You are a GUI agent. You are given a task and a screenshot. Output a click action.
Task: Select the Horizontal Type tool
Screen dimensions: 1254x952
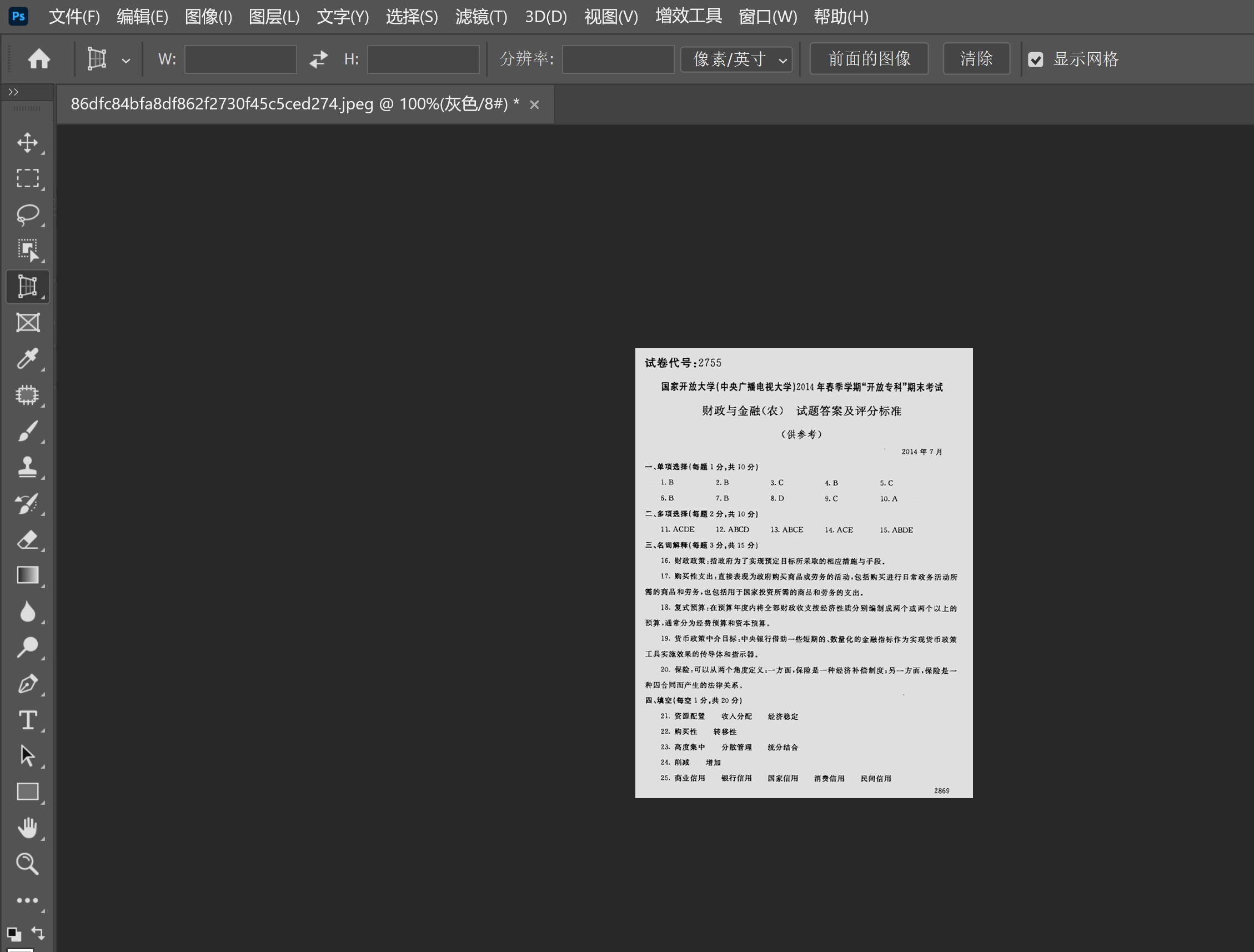[27, 720]
